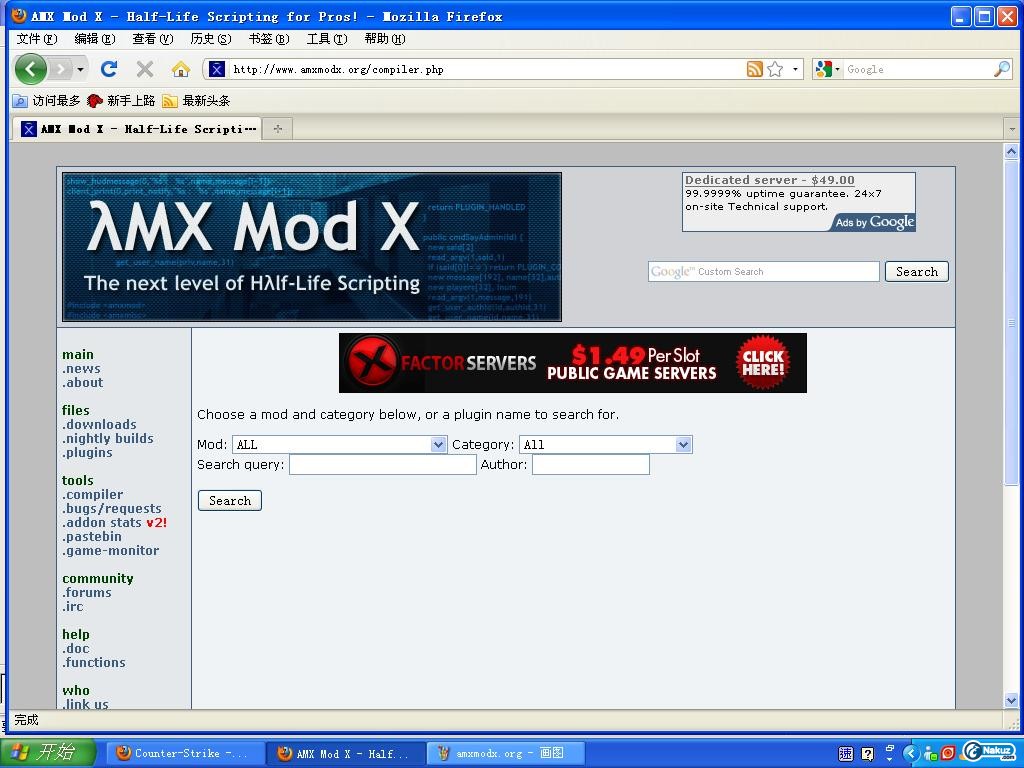Click the X Factor Servers banner ad
Image resolution: width=1024 pixels, height=768 pixels.
pyautogui.click(x=573, y=363)
